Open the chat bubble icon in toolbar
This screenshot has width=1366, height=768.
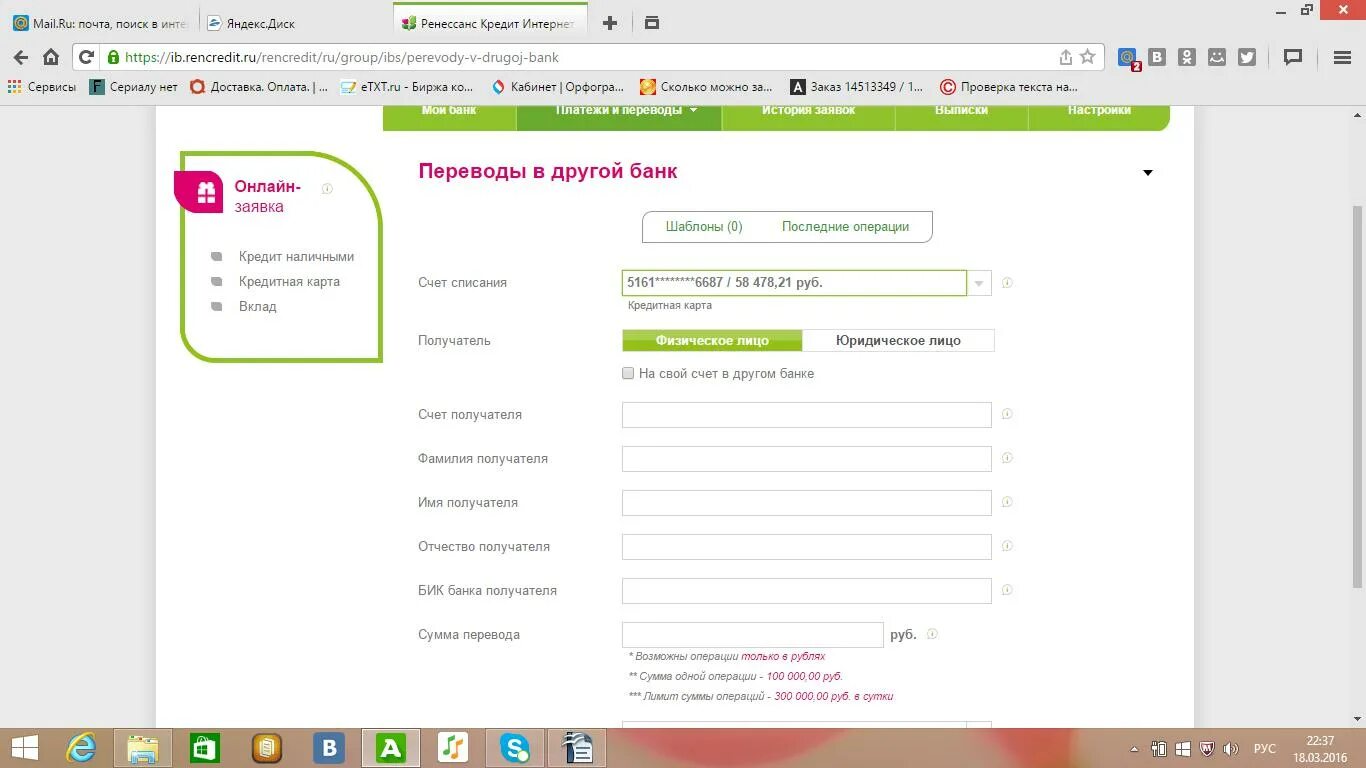point(1293,57)
